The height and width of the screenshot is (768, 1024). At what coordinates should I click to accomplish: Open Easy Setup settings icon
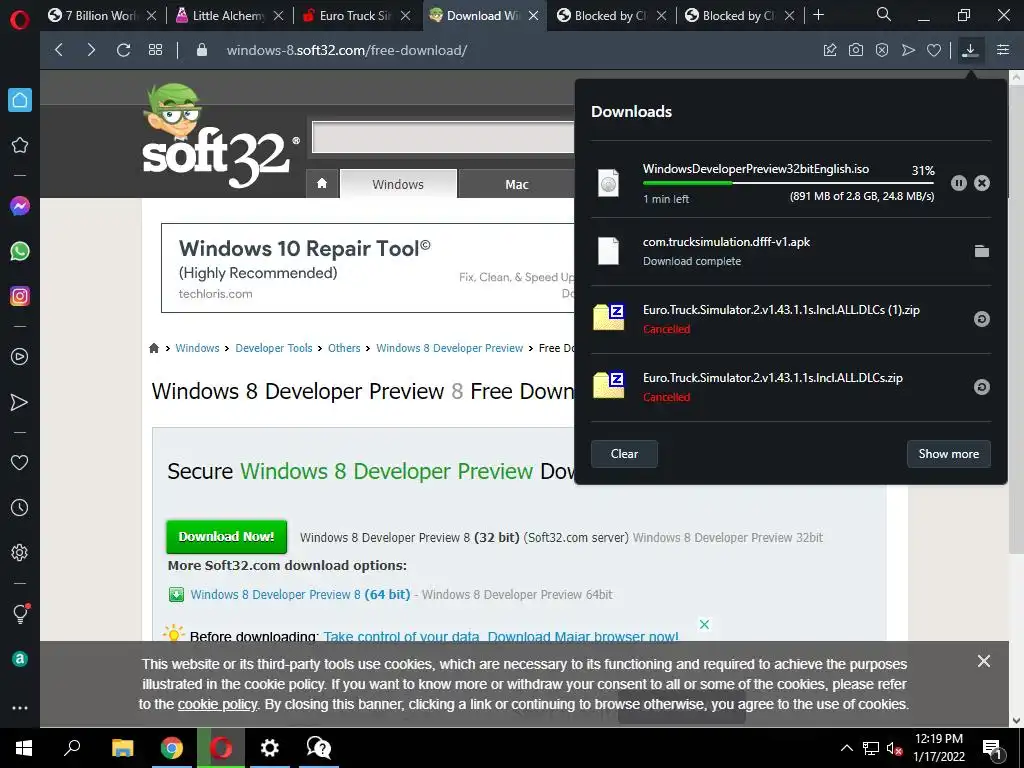(1003, 50)
